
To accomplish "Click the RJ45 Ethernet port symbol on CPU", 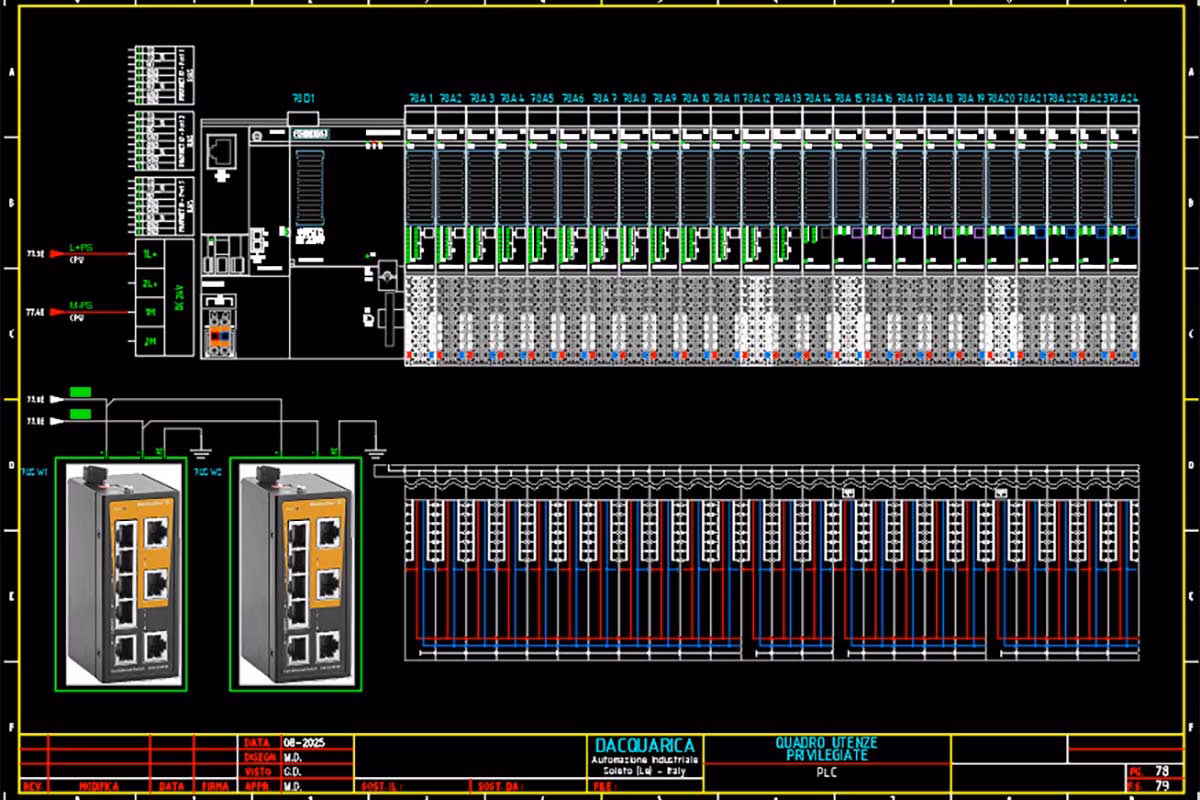I will pyautogui.click(x=221, y=152).
